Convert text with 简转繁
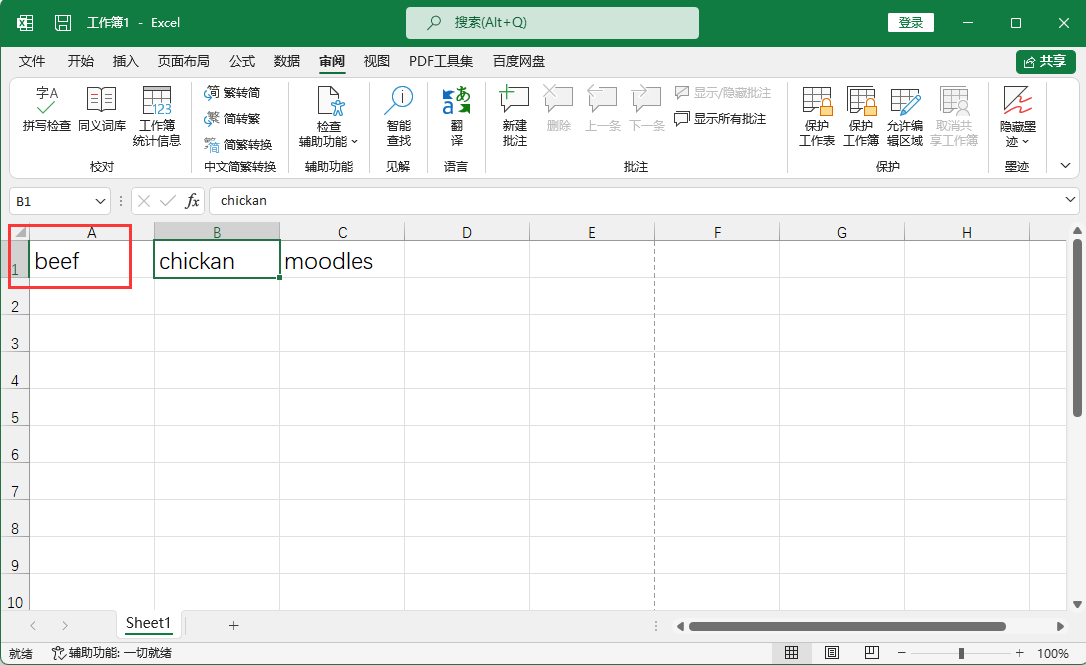The width and height of the screenshot is (1086, 665). click(233, 118)
